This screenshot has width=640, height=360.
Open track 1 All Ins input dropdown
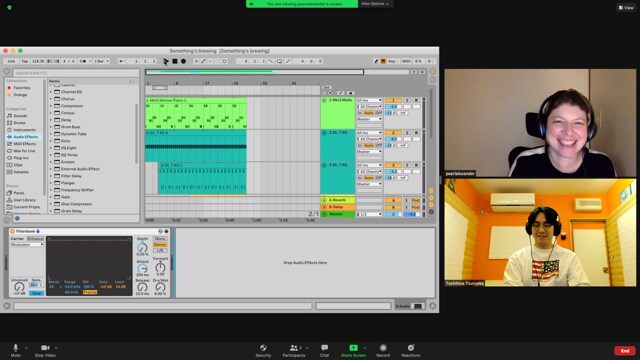(x=369, y=100)
